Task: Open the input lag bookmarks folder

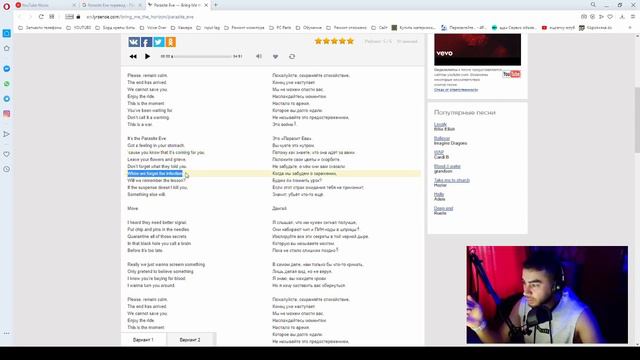Action: (x=208, y=28)
